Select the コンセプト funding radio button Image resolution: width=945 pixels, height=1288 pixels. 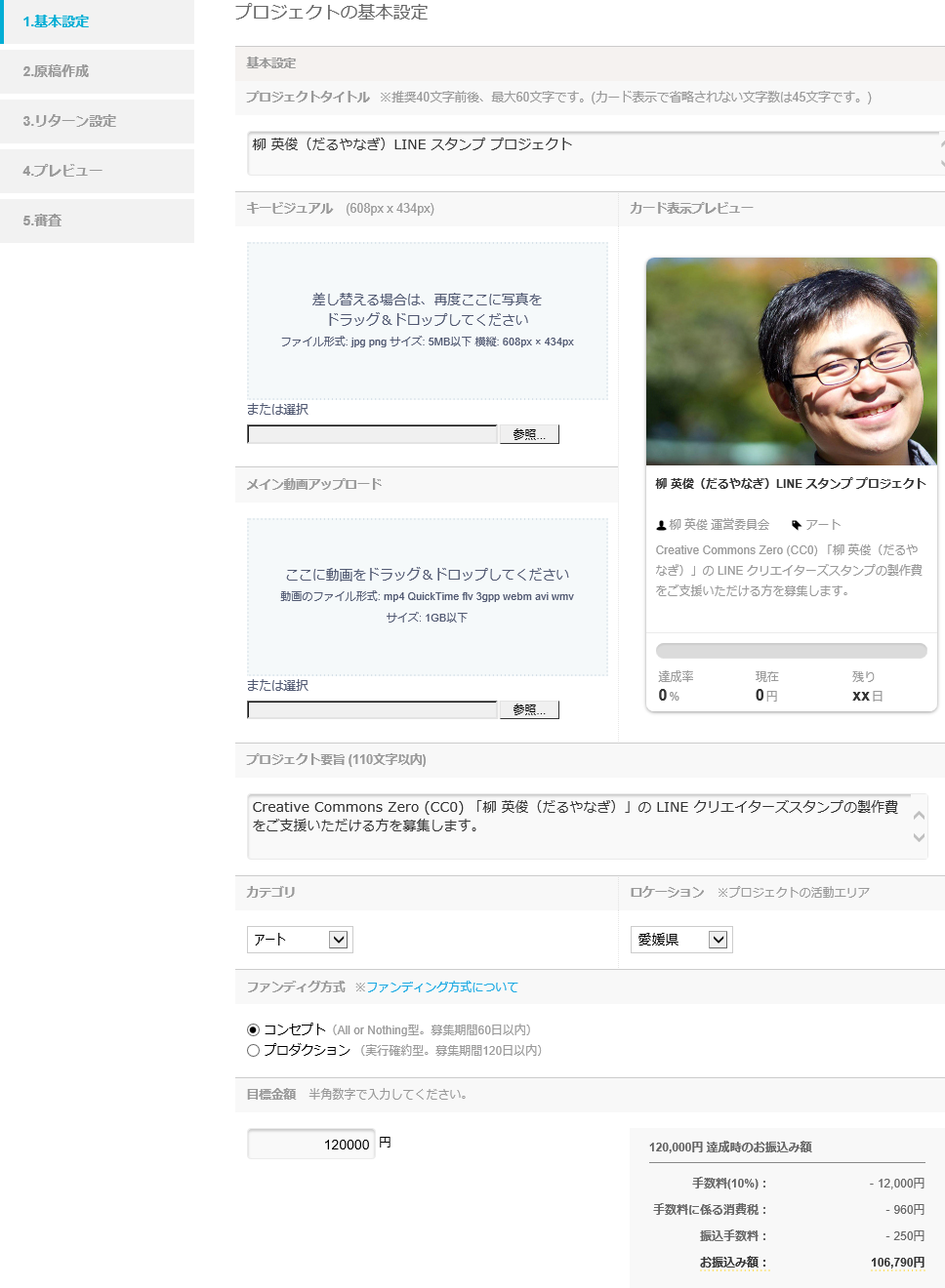254,1029
